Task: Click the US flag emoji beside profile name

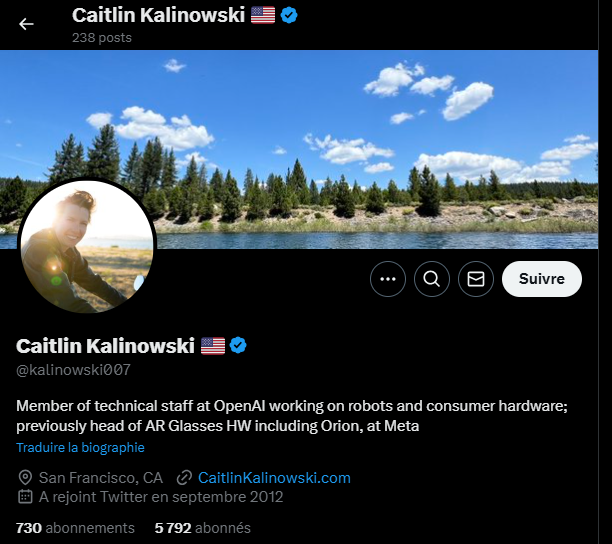Action: click(213, 346)
